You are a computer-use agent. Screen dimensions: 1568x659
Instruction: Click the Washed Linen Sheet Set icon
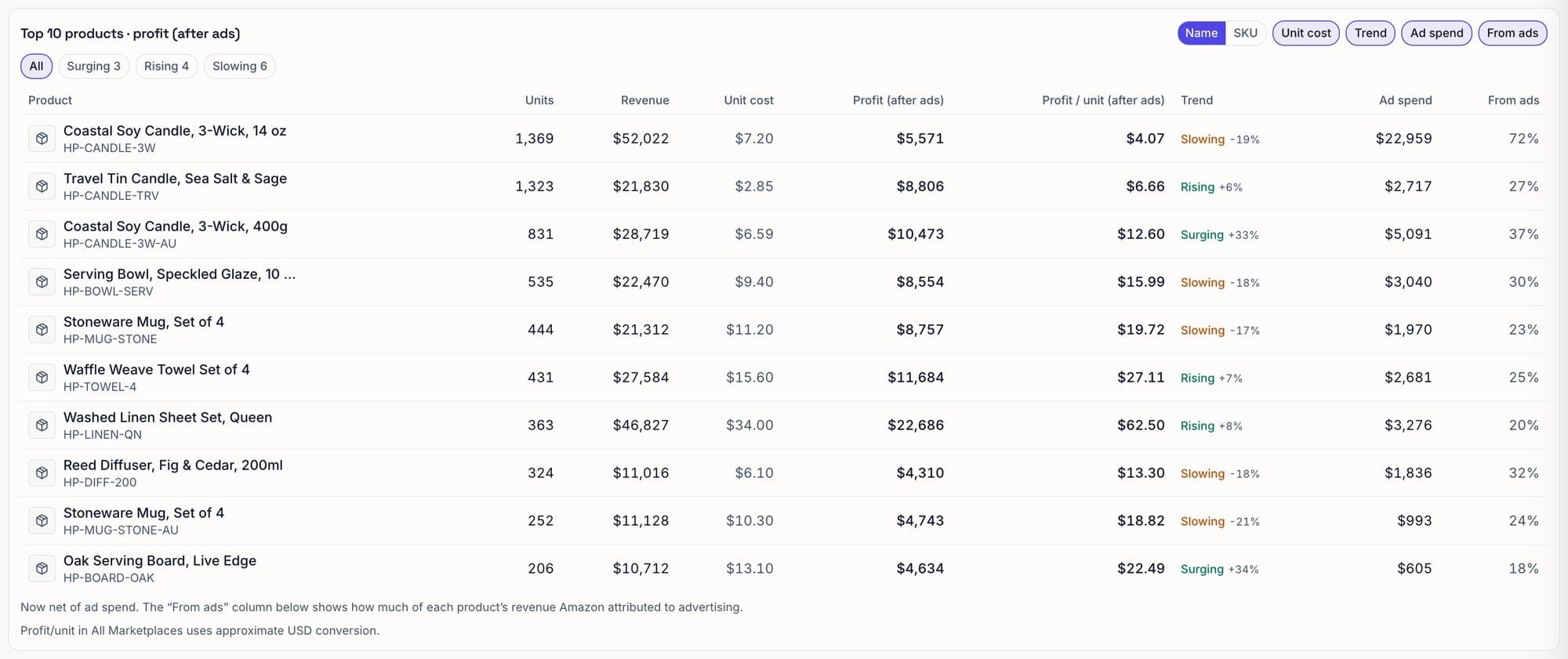point(42,425)
